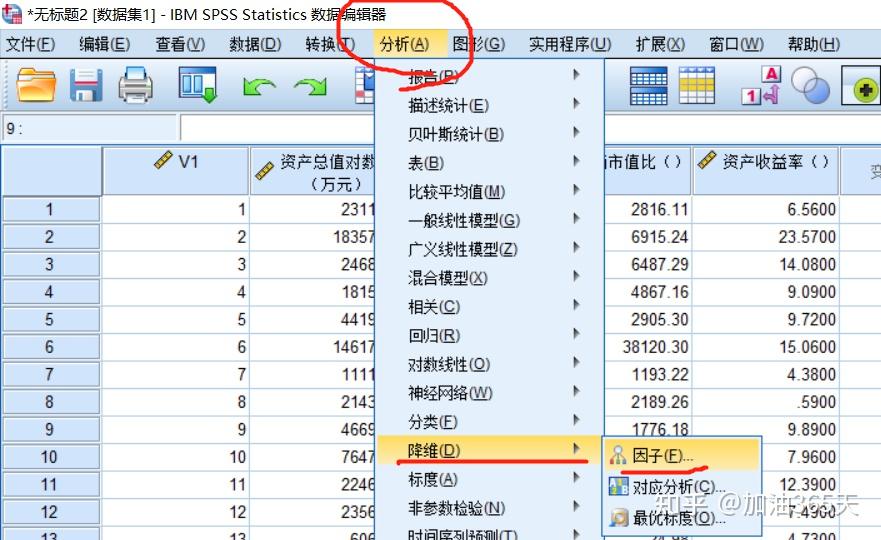Screen dimensions: 881x540
Task: Open the 窗口(W) menu
Action: coord(736,44)
